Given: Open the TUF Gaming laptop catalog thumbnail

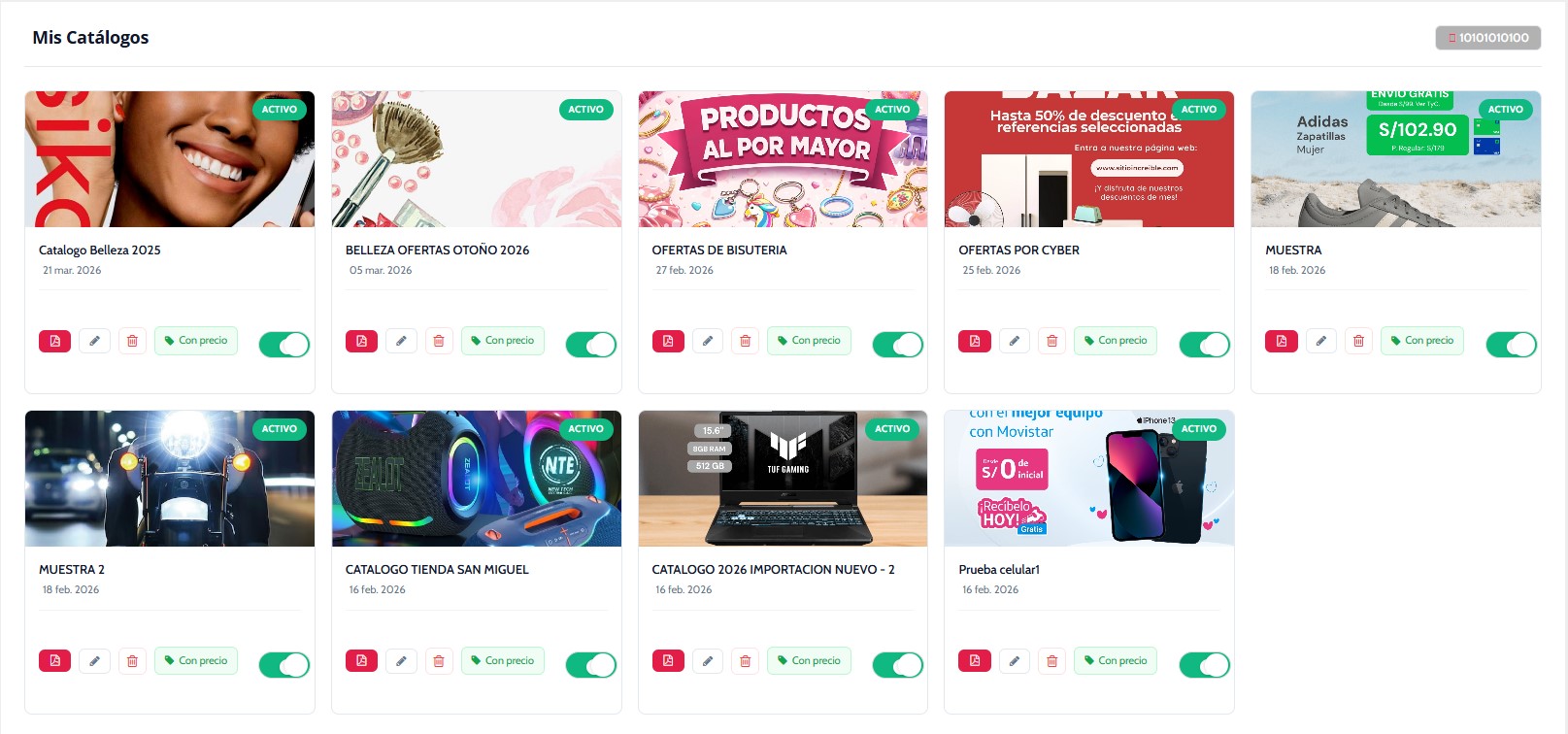Looking at the screenshot, I should [x=783, y=479].
